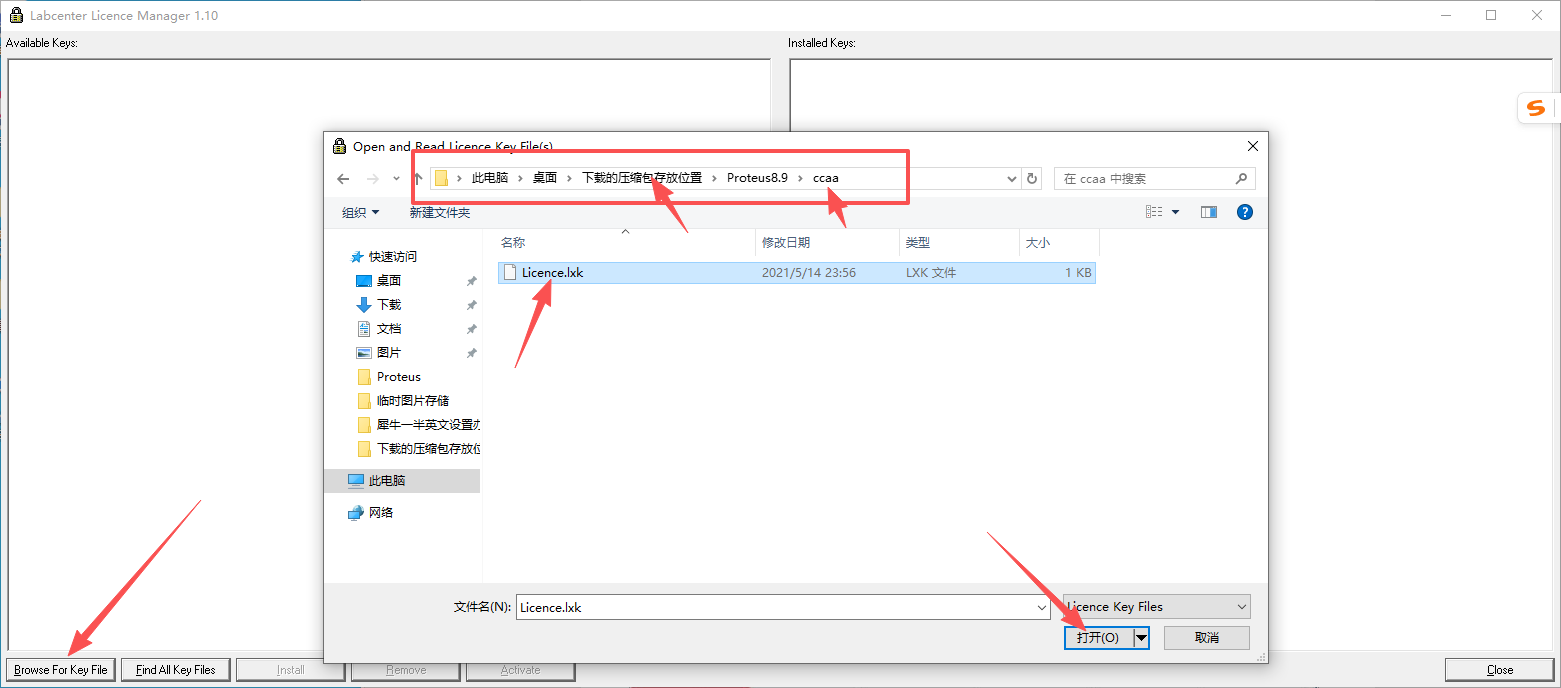The height and width of the screenshot is (688, 1561).
Task: Click 2021/5/14 23:56 date cell
Action: (x=809, y=272)
